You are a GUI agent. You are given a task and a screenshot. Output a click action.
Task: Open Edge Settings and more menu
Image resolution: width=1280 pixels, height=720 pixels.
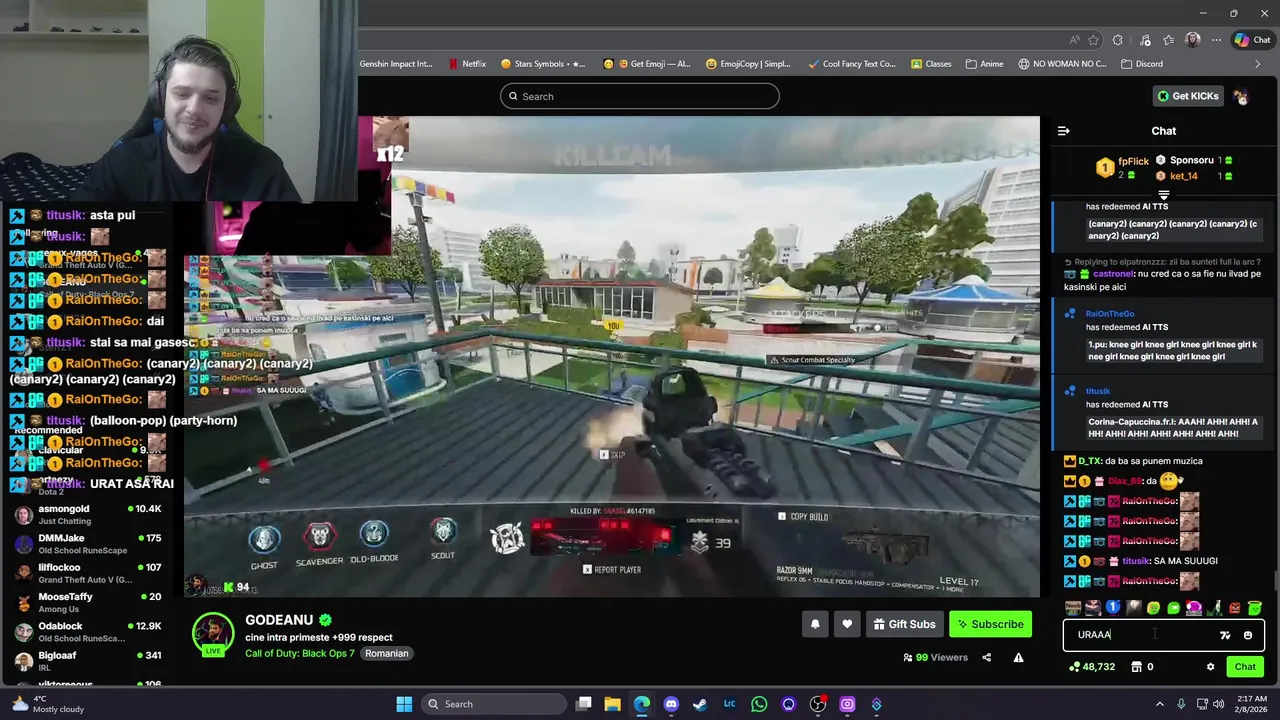click(x=1216, y=40)
